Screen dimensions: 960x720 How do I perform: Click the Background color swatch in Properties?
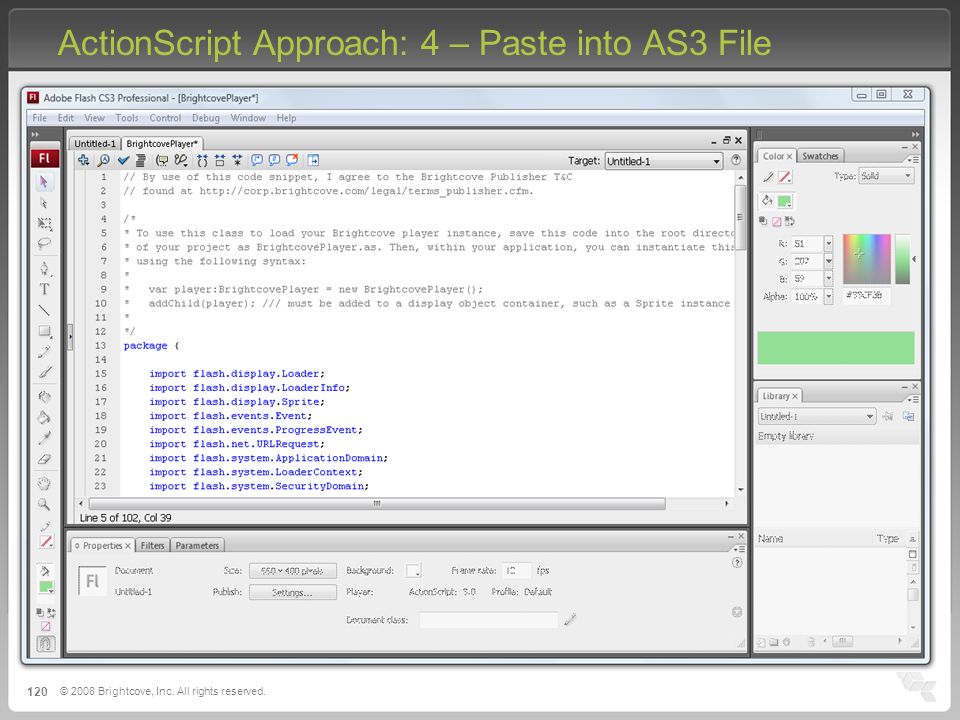click(414, 571)
